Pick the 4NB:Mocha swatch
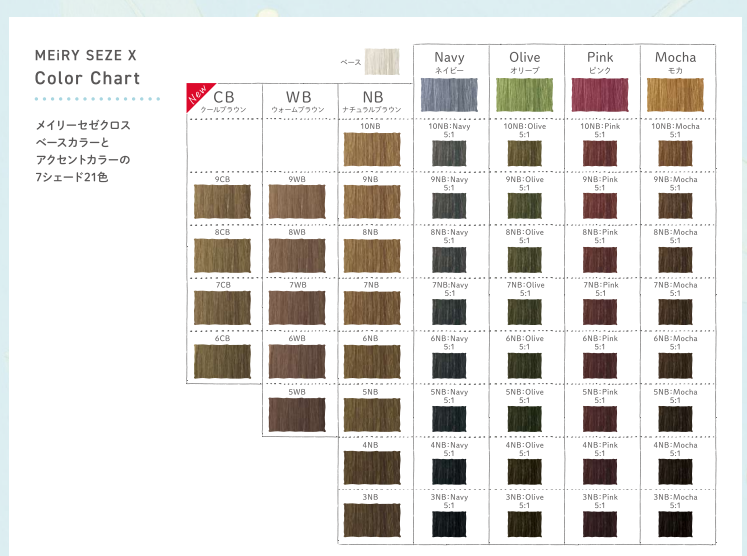This screenshot has height=556, width=747. point(675,472)
